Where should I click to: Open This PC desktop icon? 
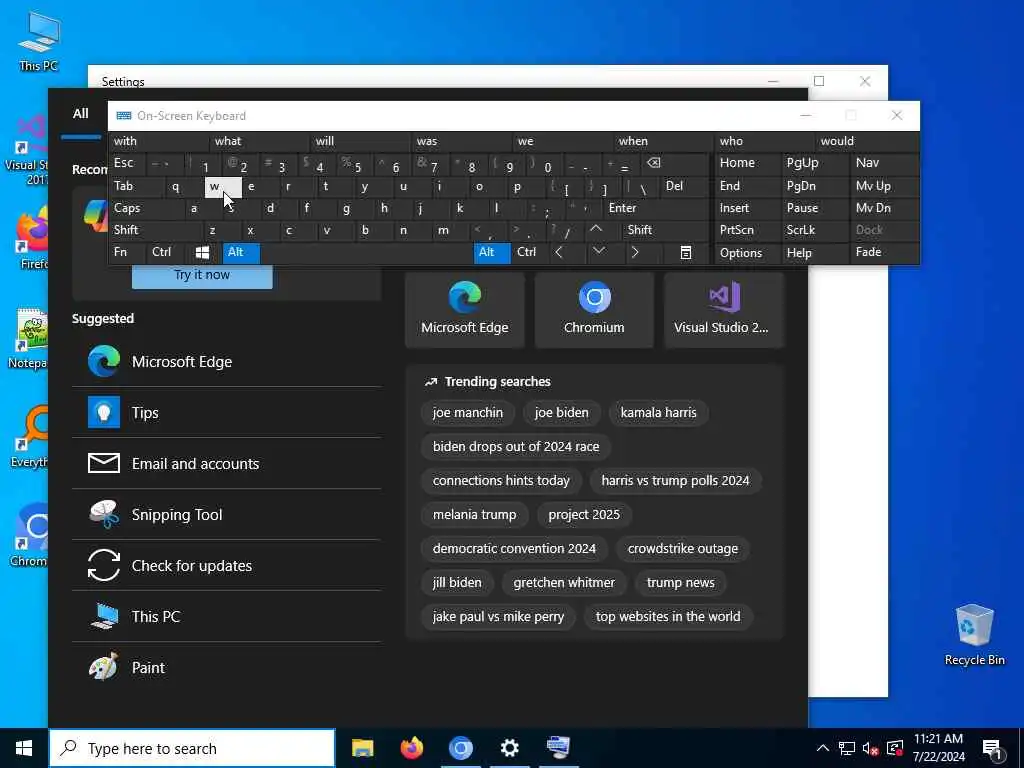[39, 40]
